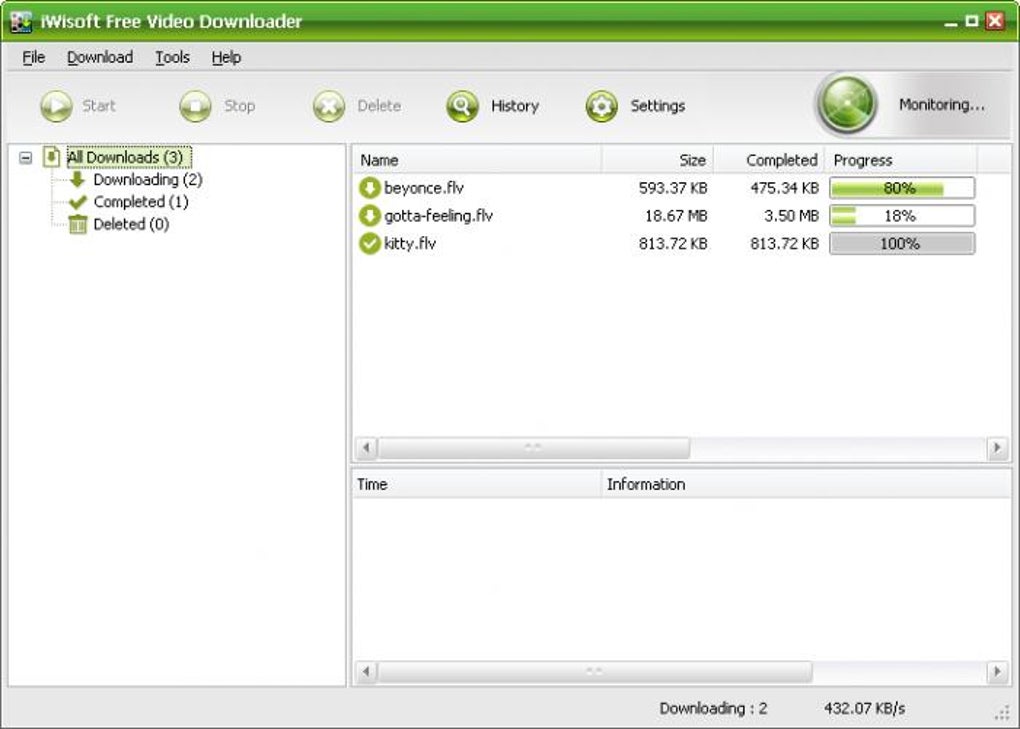This screenshot has width=1020, height=729.
Task: Click the 432.07 KB/s speed in status bar
Action: point(865,708)
